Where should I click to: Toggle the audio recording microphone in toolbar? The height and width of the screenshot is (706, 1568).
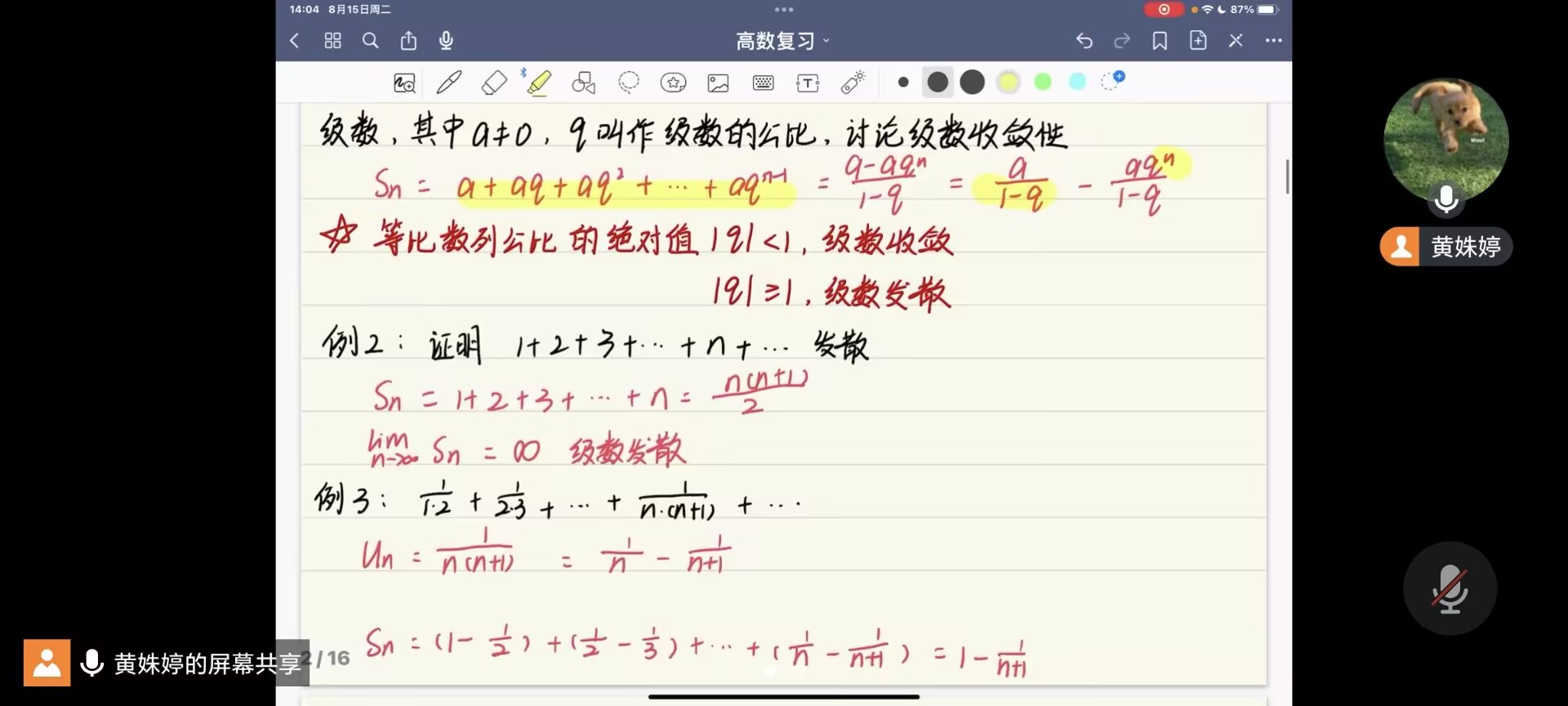(x=446, y=41)
